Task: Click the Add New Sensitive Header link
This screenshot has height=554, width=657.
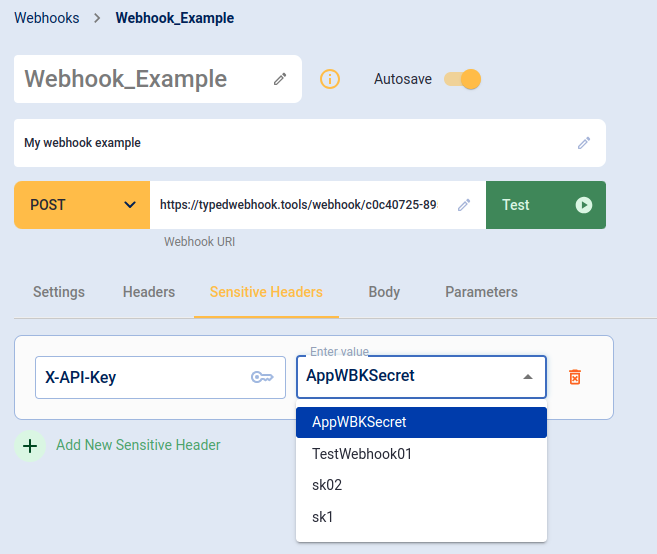Action: (138, 445)
